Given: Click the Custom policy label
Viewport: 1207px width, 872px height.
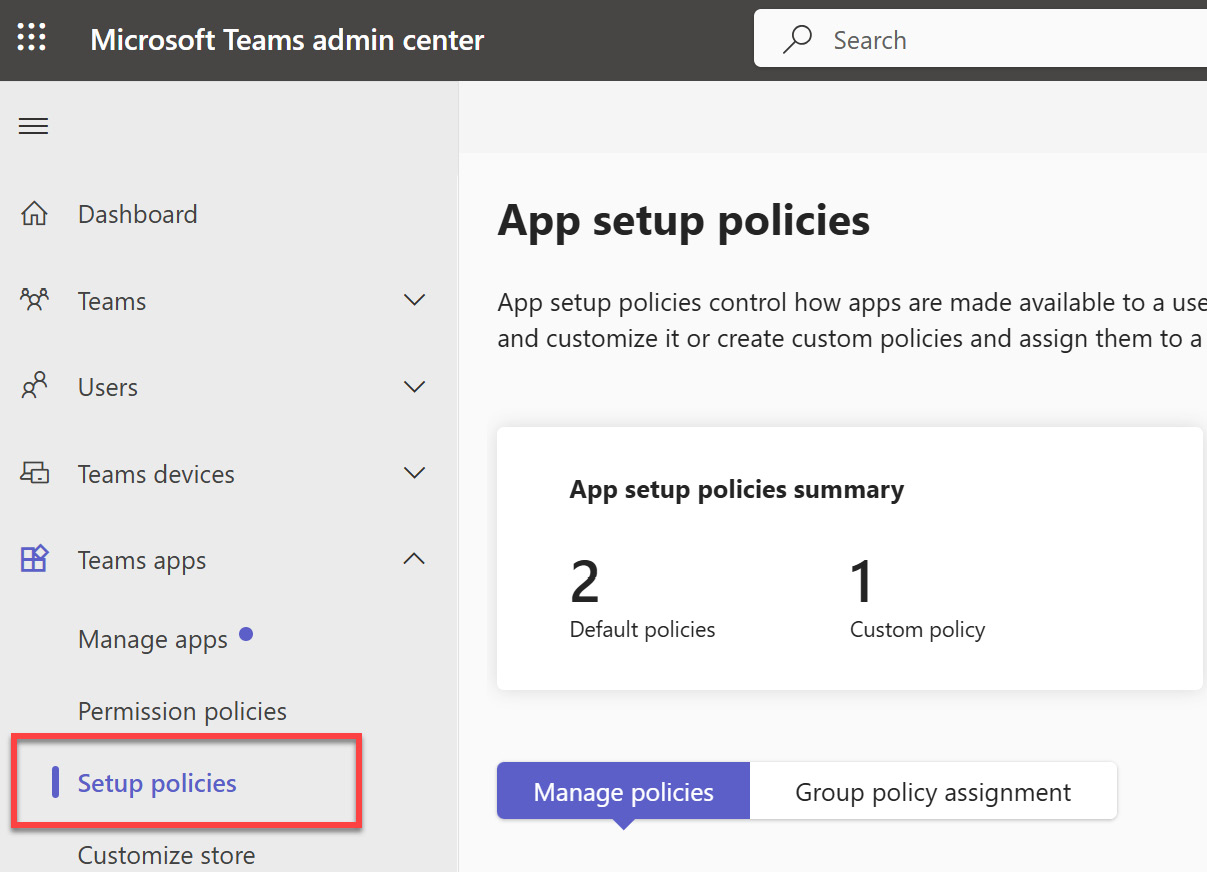Looking at the screenshot, I should pyautogui.click(x=918, y=630).
